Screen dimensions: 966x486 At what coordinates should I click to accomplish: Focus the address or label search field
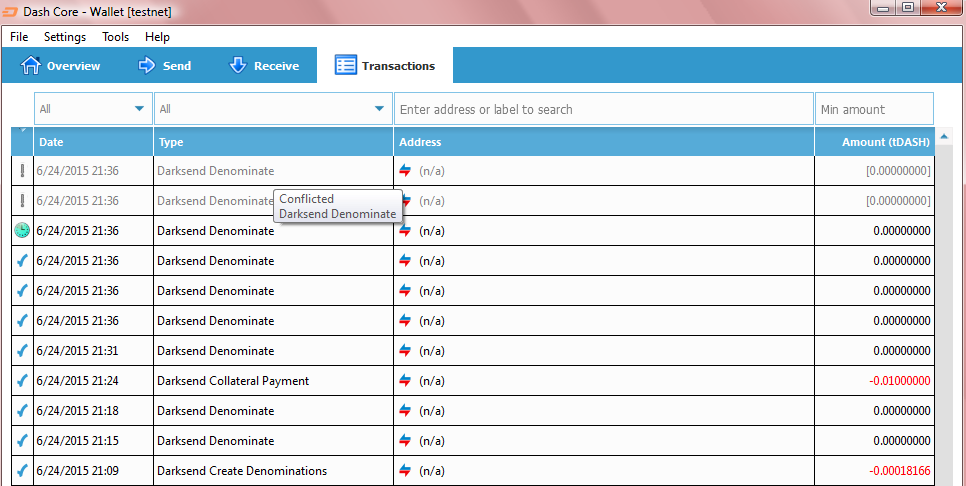(x=604, y=109)
